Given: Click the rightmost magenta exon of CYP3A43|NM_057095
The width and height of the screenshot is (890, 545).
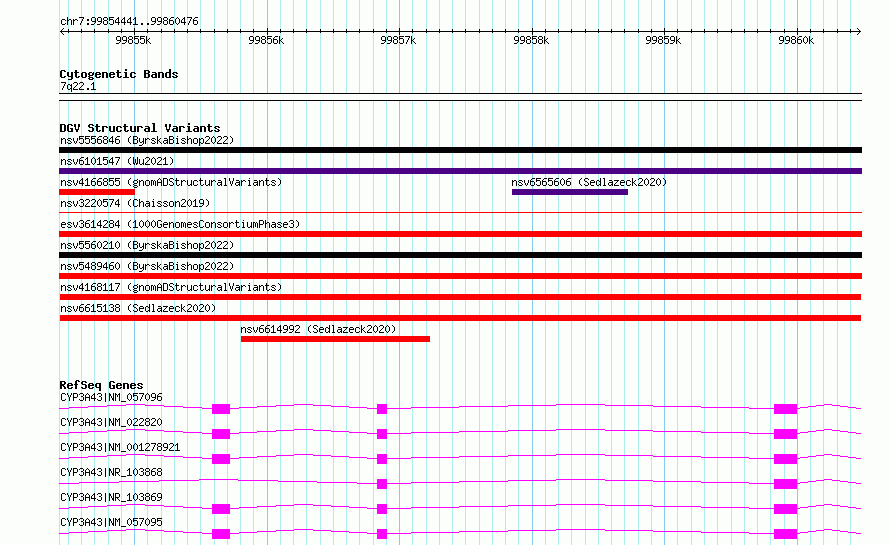Looking at the screenshot, I should [786, 534].
